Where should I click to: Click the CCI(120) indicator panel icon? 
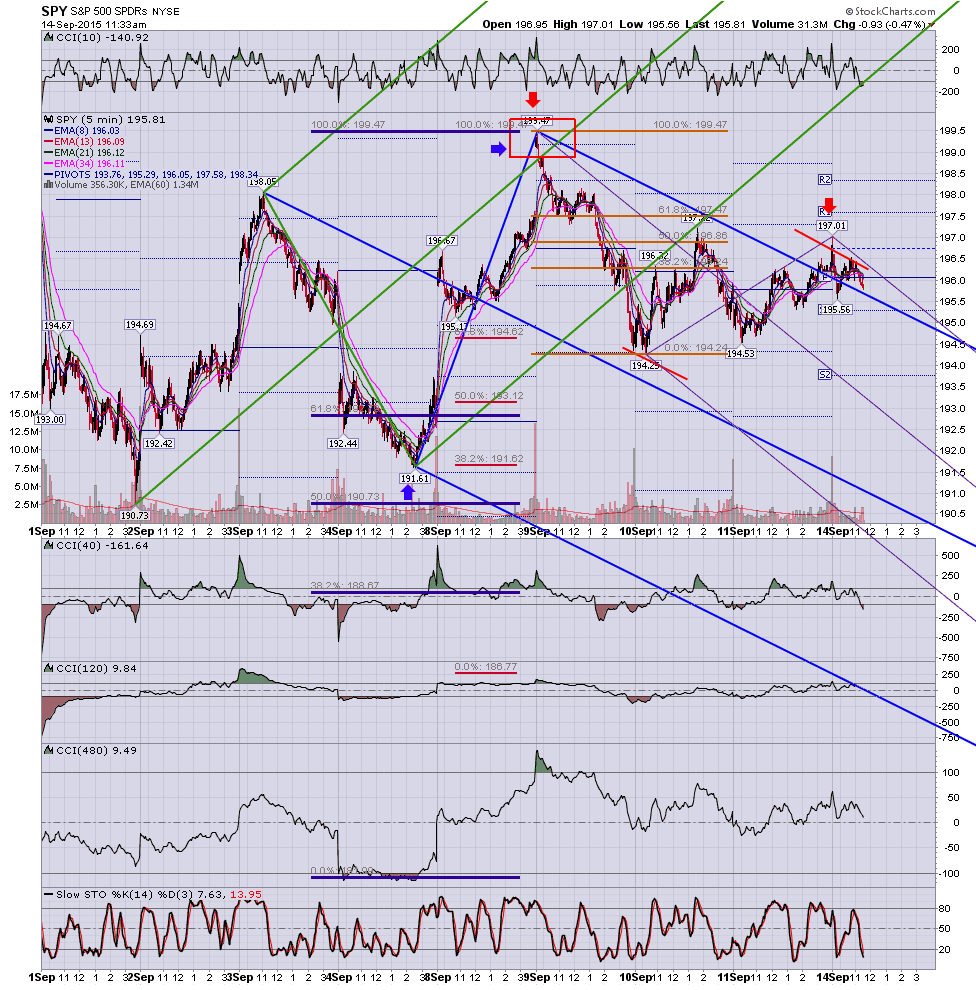coord(48,668)
